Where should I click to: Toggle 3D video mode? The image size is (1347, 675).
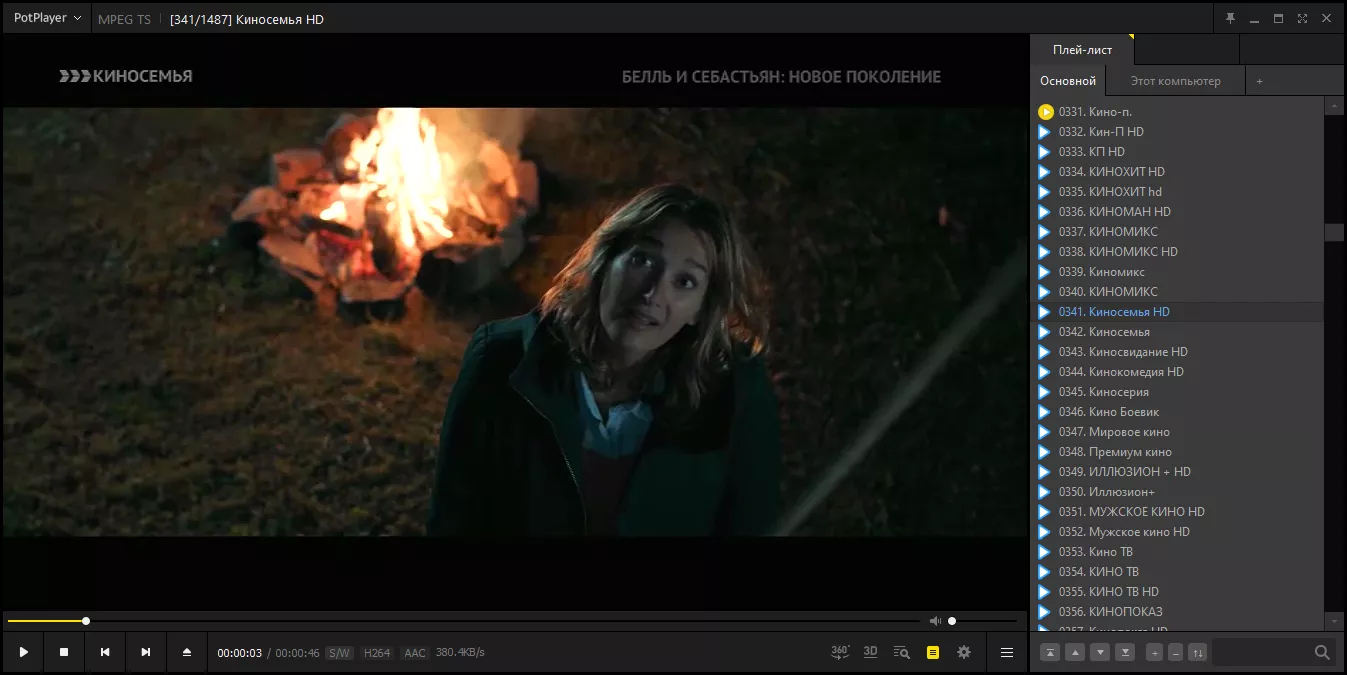click(x=871, y=652)
